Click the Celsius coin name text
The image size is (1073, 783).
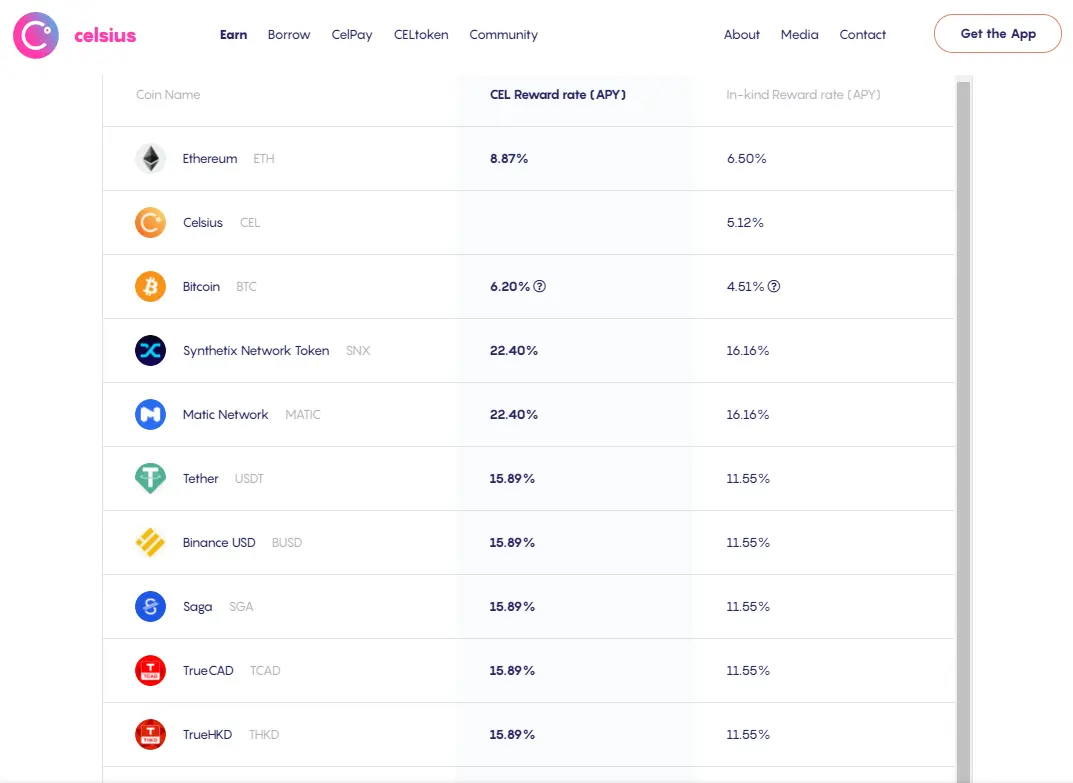click(203, 222)
